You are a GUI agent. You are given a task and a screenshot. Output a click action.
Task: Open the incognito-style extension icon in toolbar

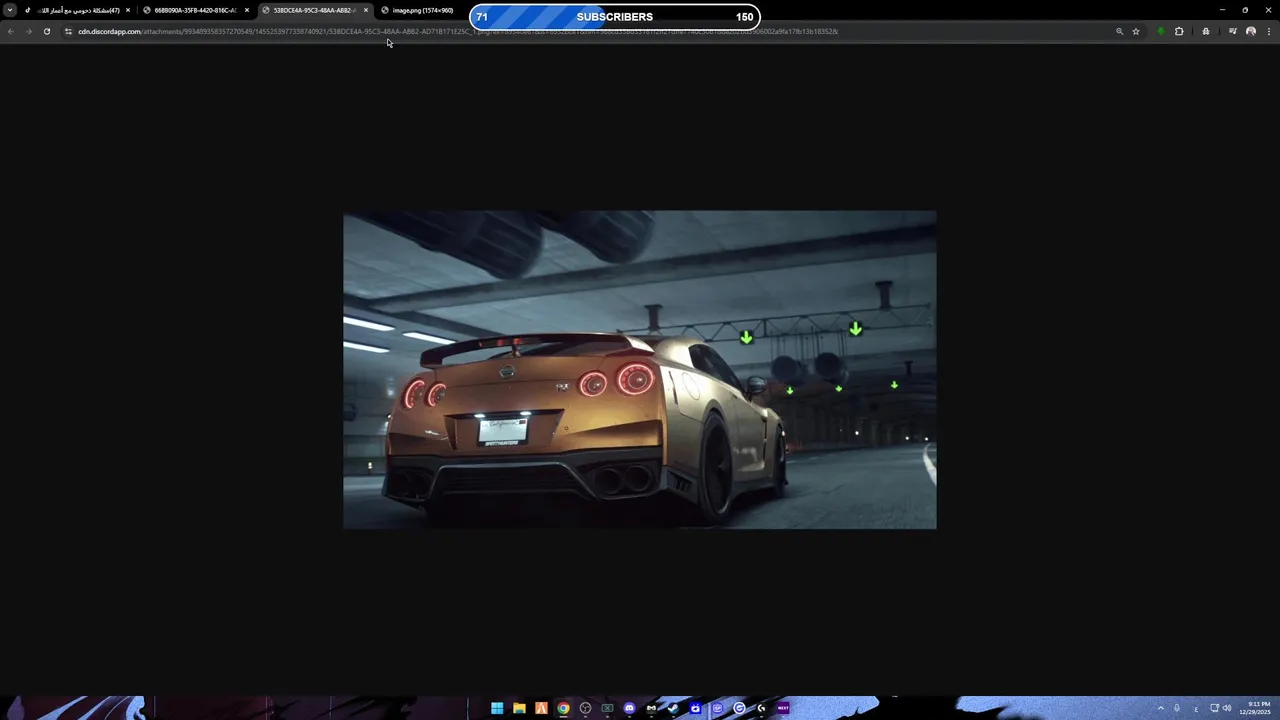pyautogui.click(x=1206, y=31)
